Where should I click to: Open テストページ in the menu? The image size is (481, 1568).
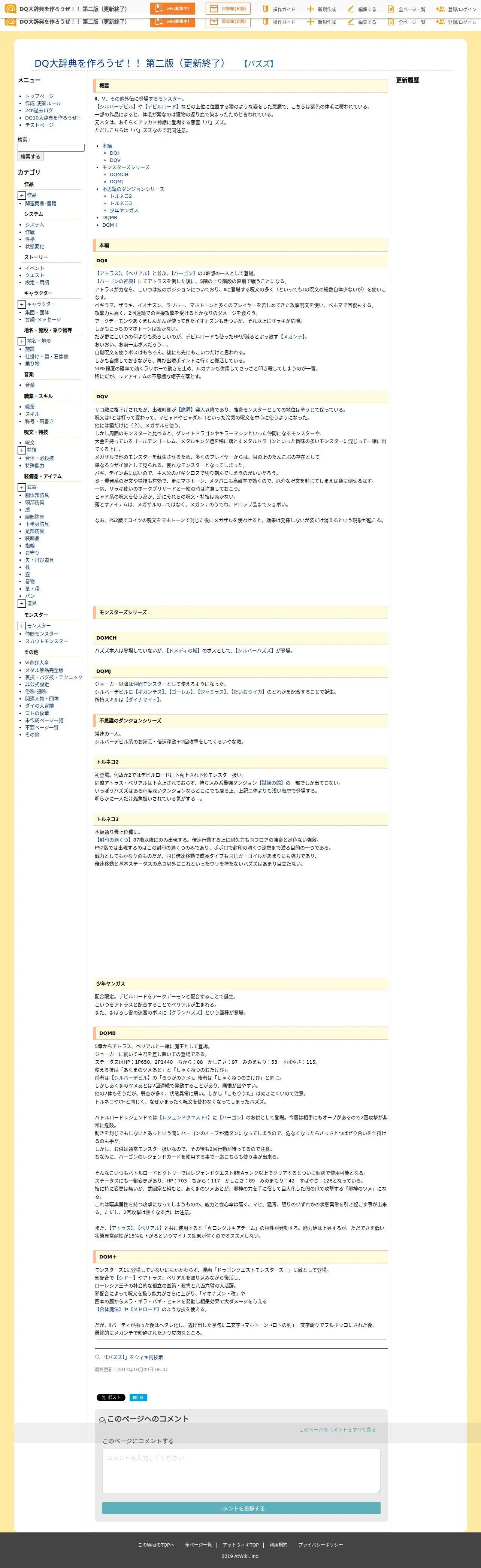click(x=39, y=126)
